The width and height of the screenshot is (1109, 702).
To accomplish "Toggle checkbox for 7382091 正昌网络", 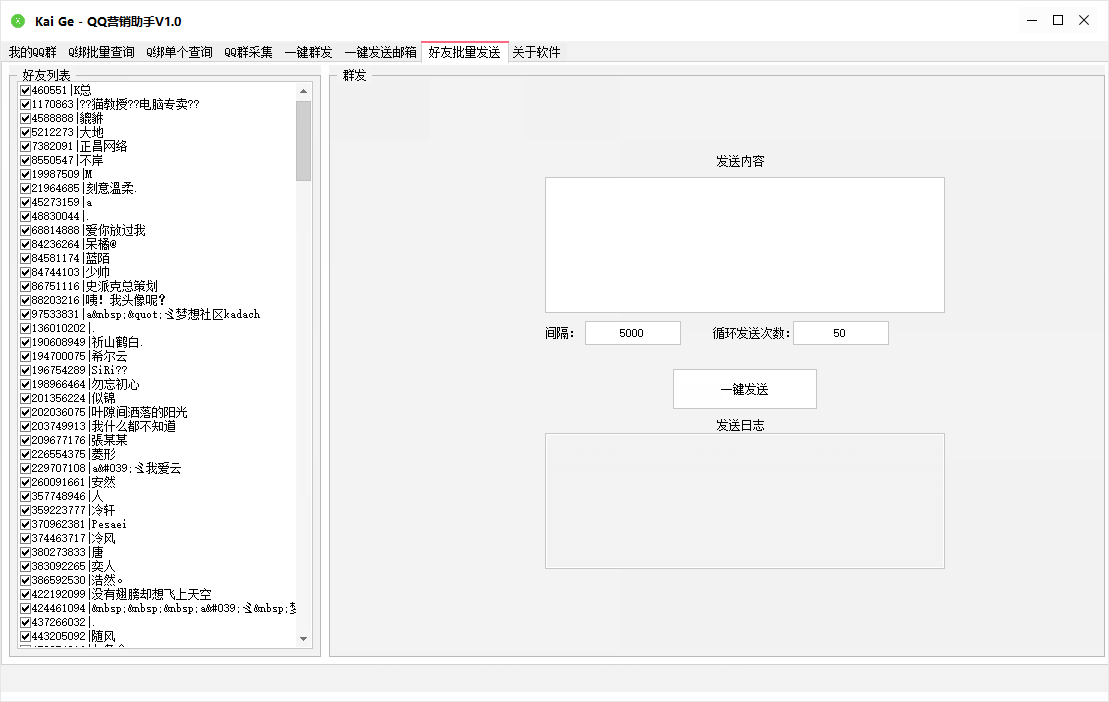I will point(25,146).
